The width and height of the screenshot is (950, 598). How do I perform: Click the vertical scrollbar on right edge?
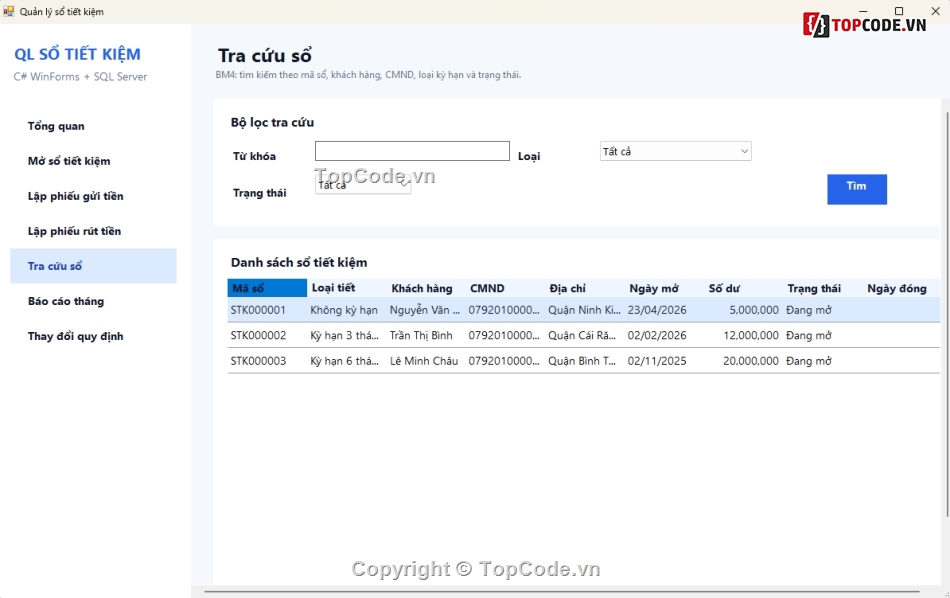[x=946, y=315]
